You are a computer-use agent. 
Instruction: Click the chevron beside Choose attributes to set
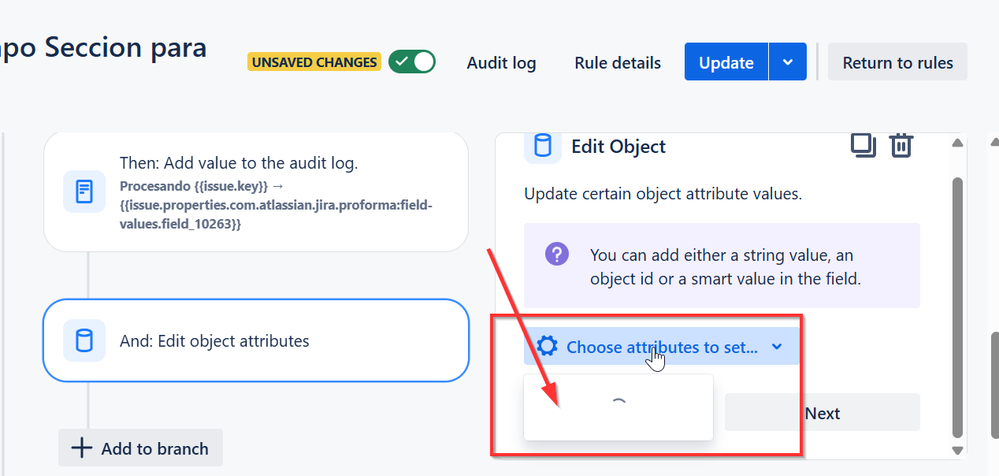click(x=776, y=347)
